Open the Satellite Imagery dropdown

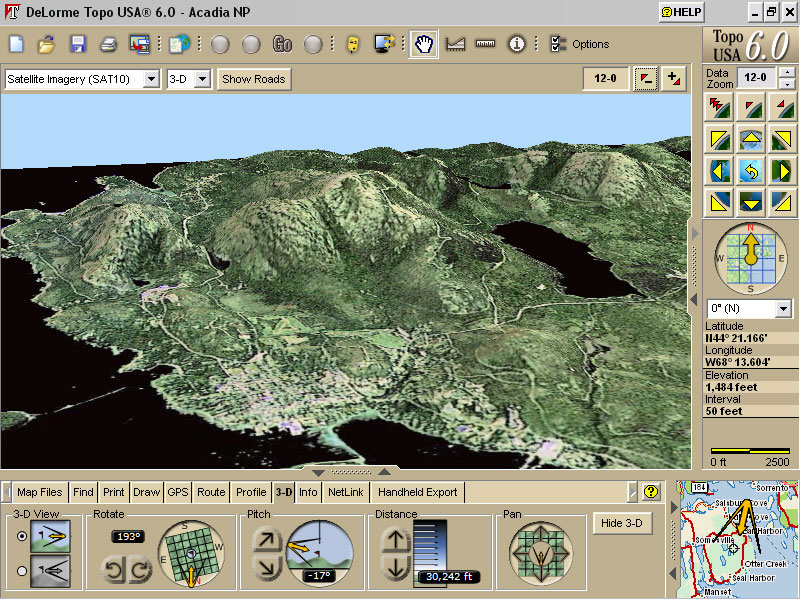pos(151,79)
